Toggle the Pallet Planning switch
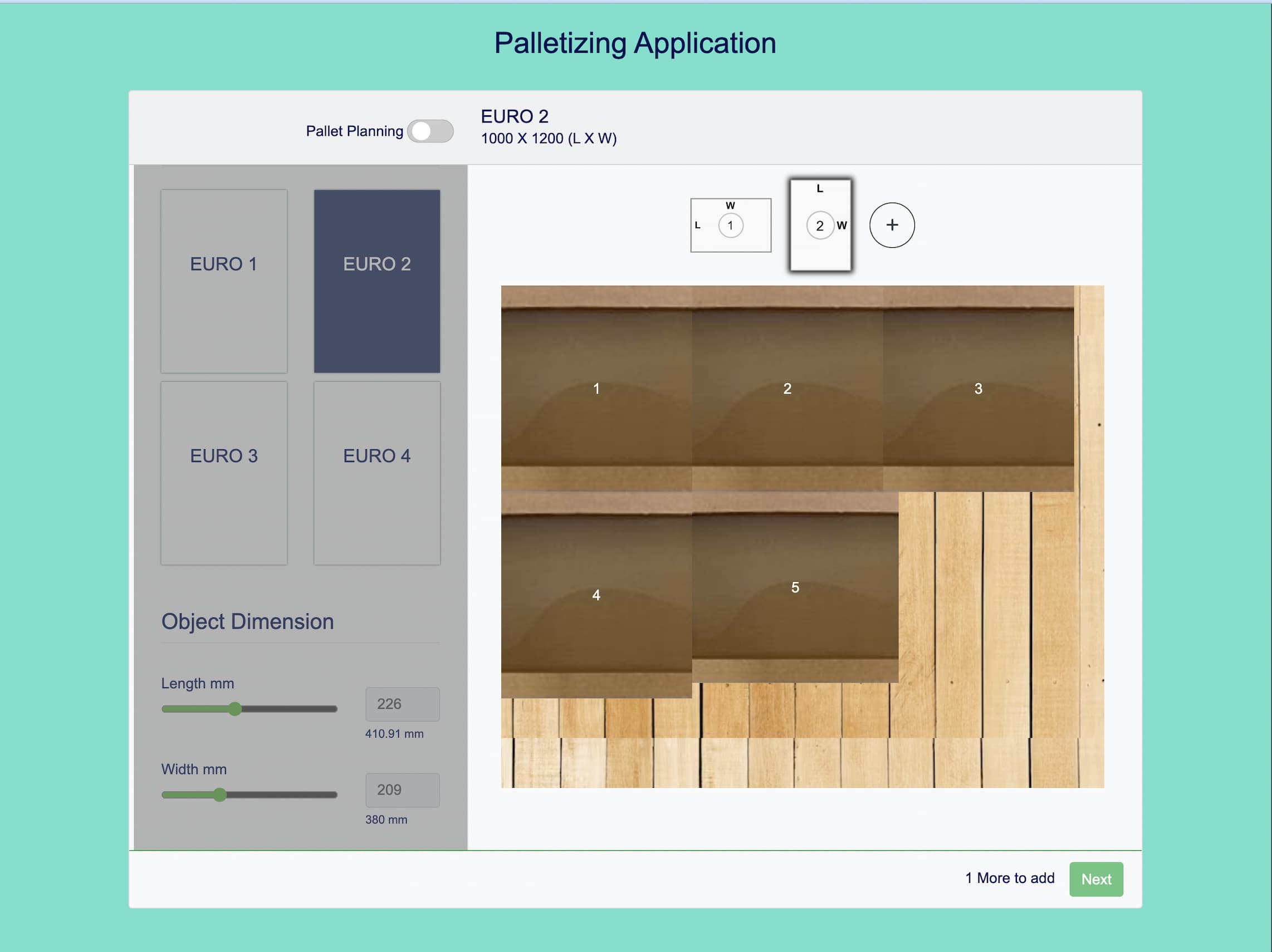Viewport: 1272px width, 952px height. pos(430,131)
